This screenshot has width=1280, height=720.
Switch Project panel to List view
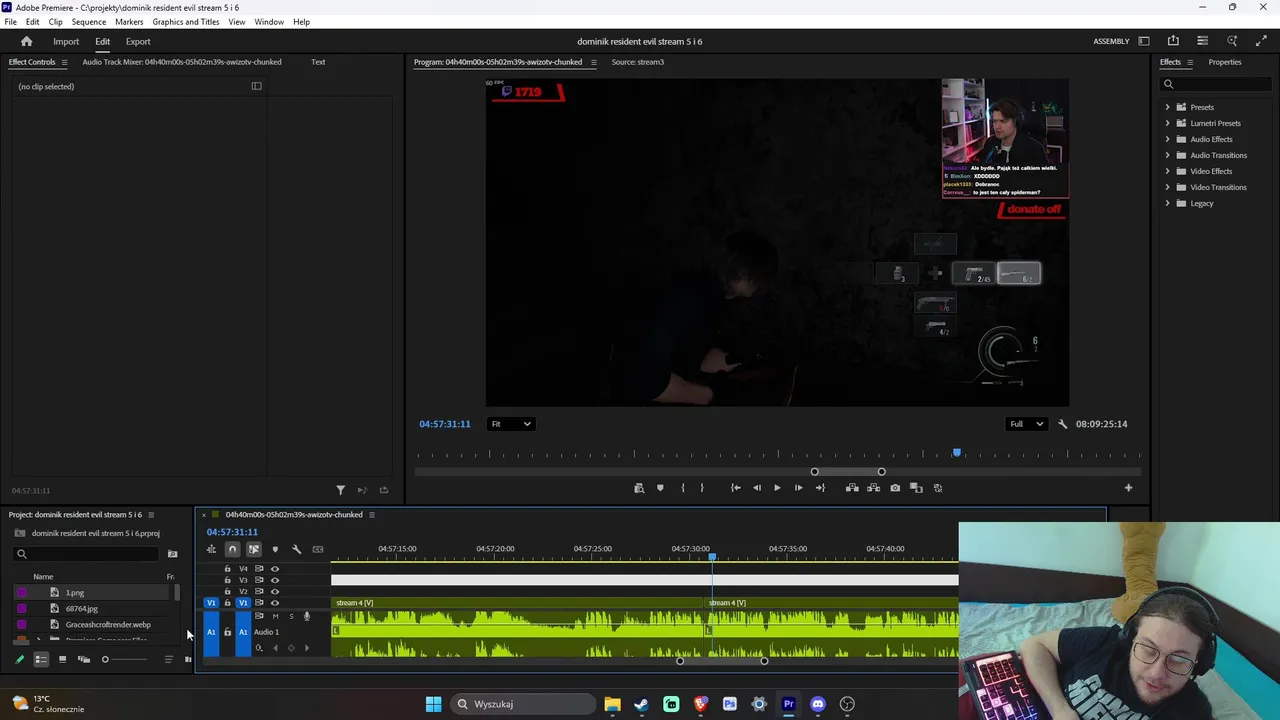[41, 659]
